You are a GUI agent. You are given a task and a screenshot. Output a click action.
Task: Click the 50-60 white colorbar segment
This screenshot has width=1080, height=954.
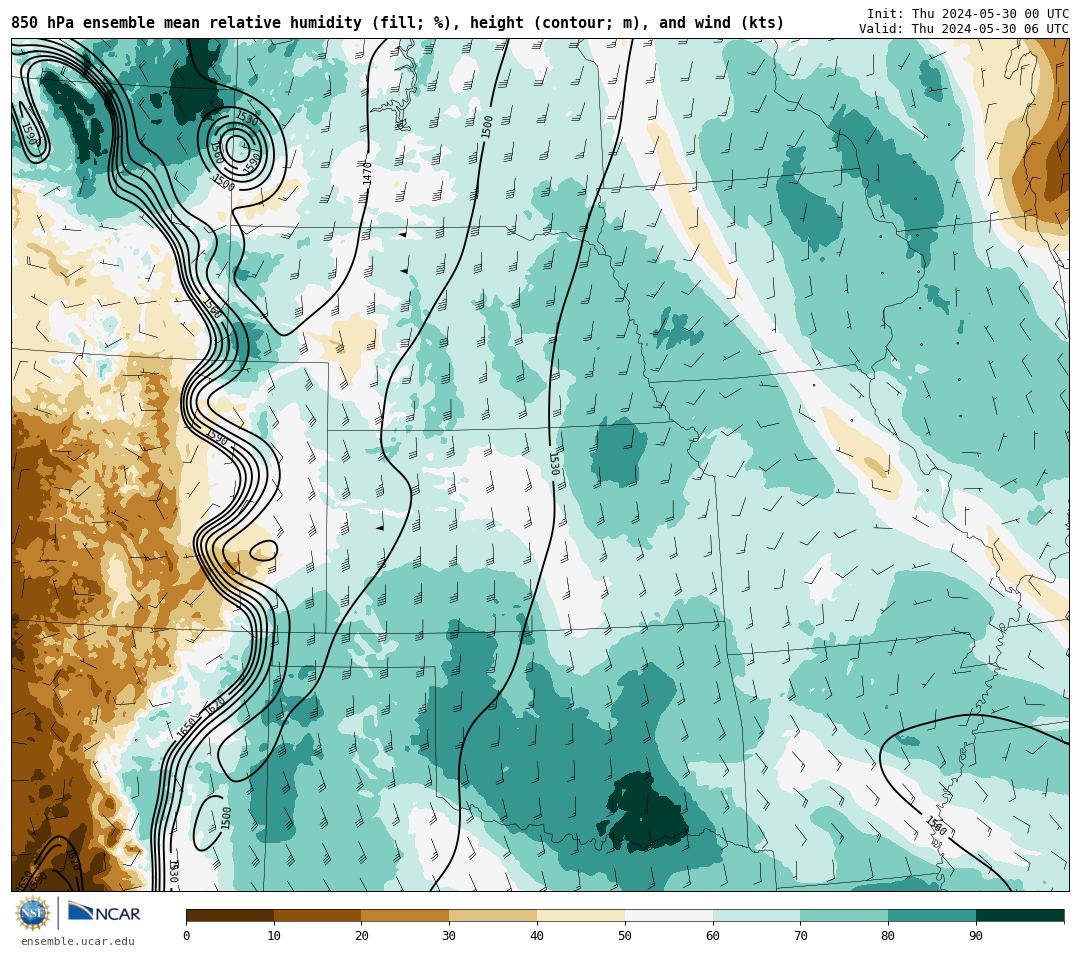click(x=669, y=915)
